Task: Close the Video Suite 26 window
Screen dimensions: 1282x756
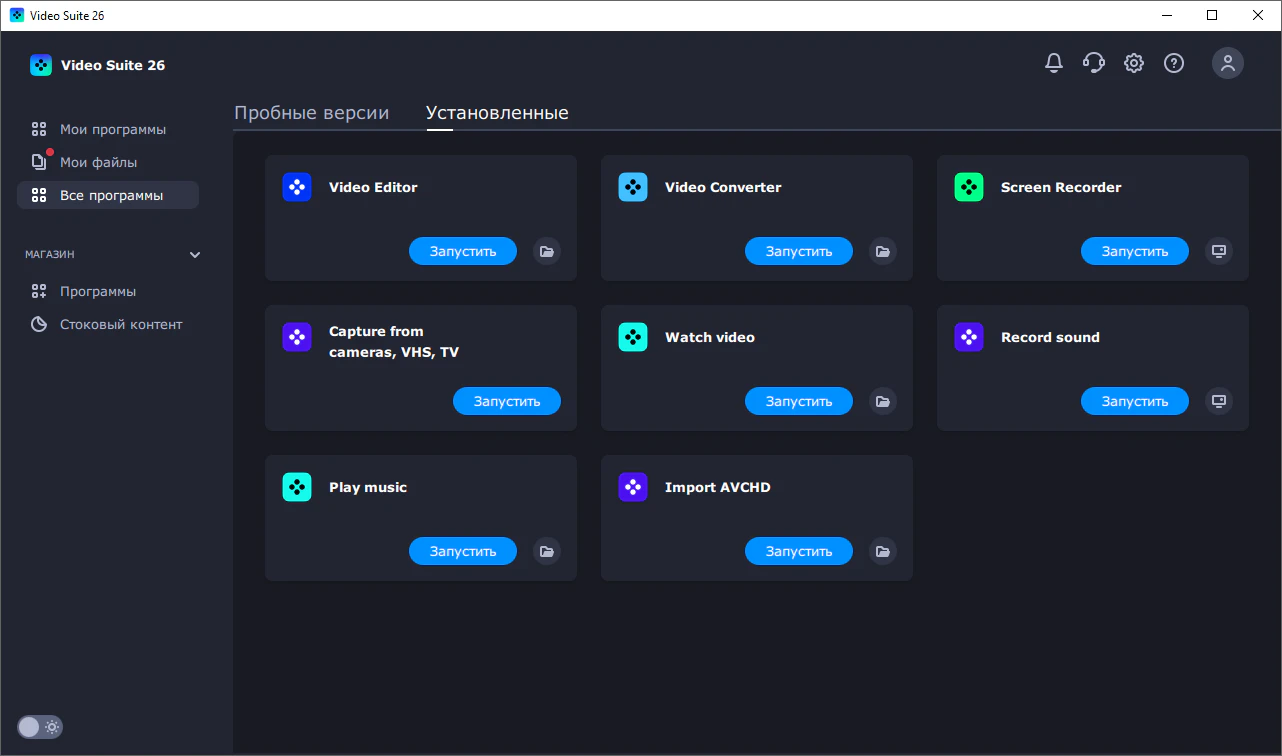Action: point(1258,15)
